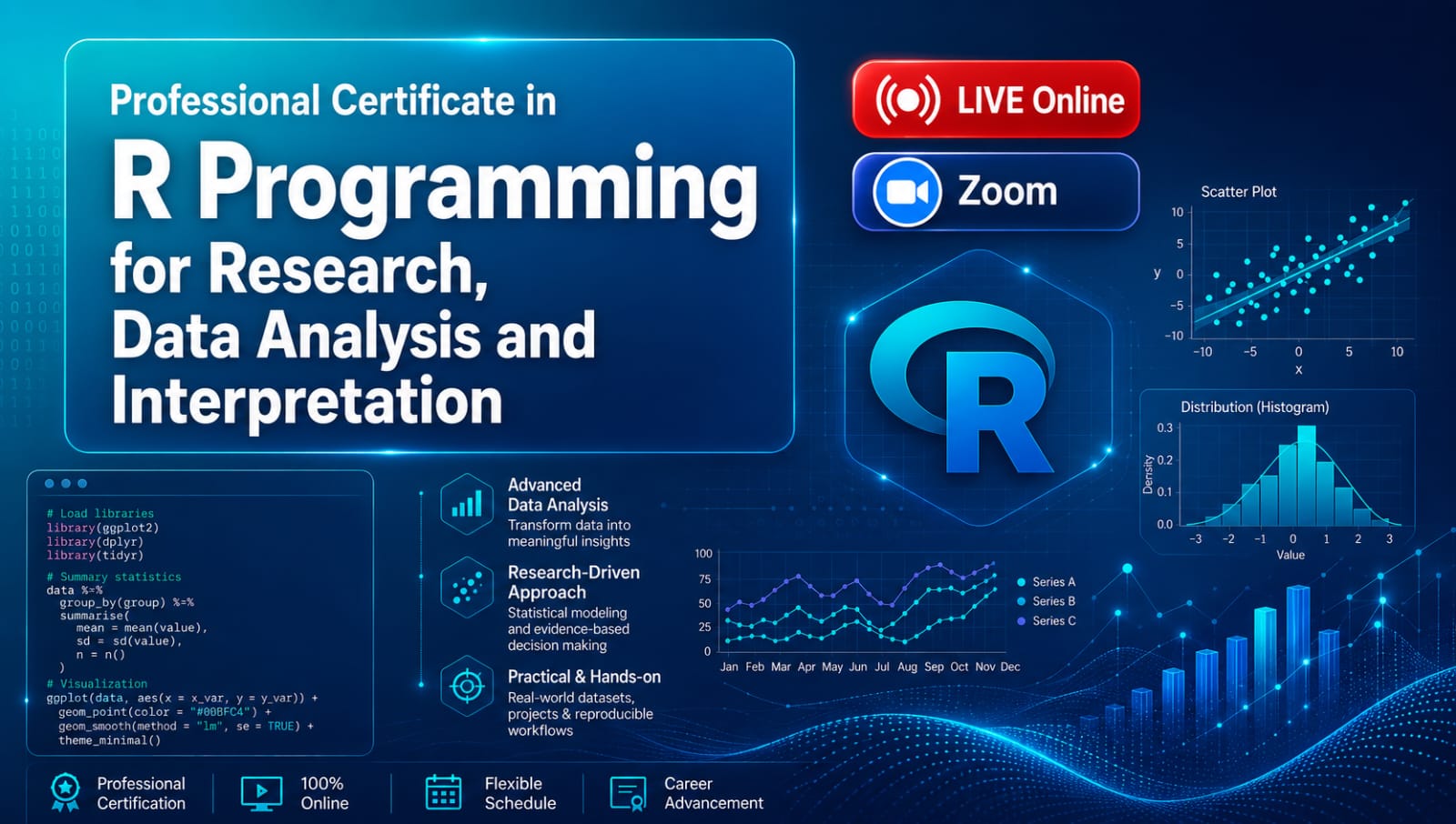Click the 'Data Analysis and' title line

coord(353,335)
